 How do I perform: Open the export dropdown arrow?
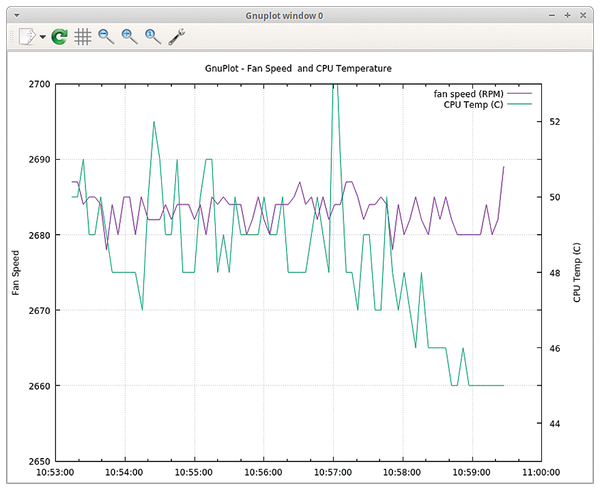click(42, 37)
